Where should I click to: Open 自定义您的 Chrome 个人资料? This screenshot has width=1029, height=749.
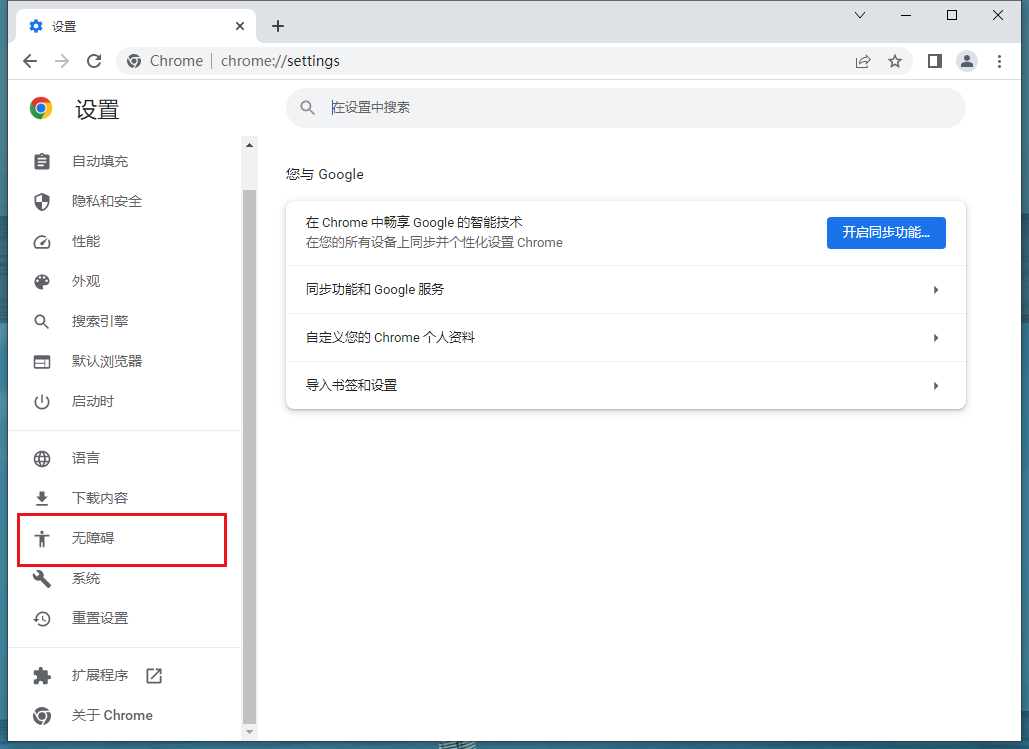pos(625,337)
